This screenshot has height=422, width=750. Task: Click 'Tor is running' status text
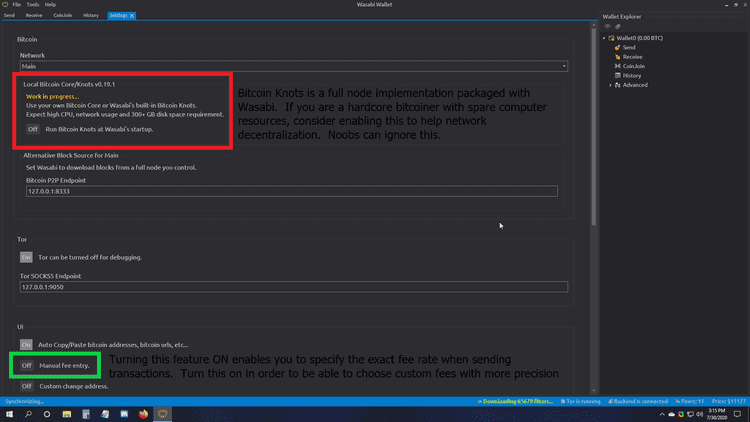pos(583,401)
